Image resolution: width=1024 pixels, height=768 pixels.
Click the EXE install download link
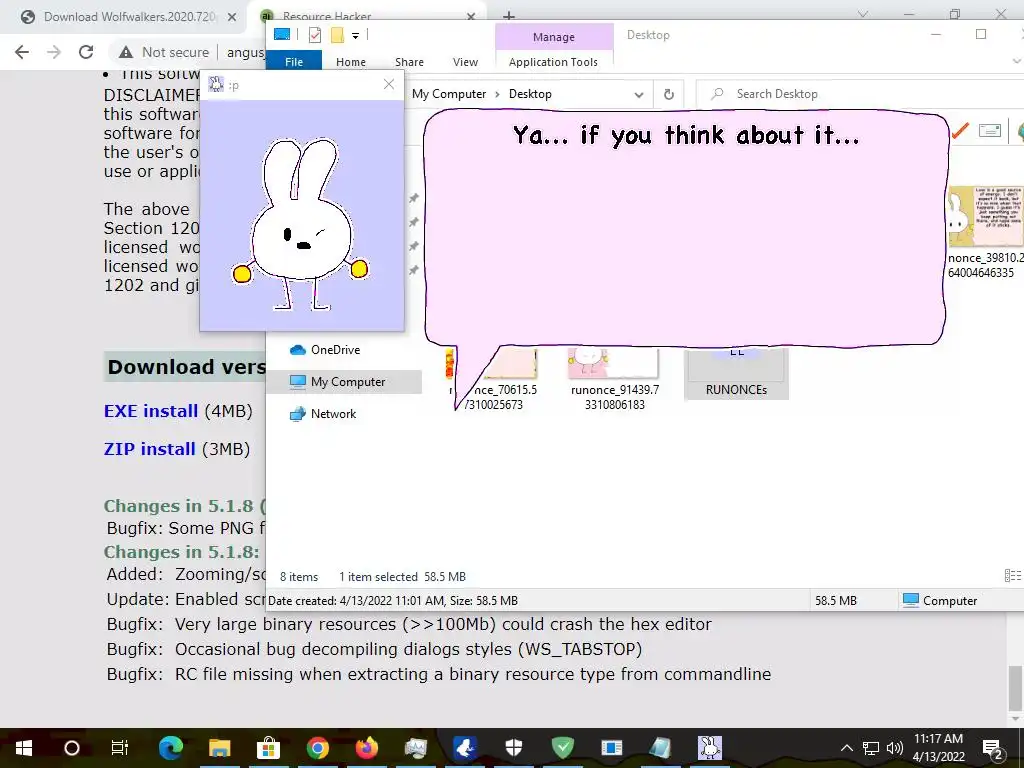[151, 411]
